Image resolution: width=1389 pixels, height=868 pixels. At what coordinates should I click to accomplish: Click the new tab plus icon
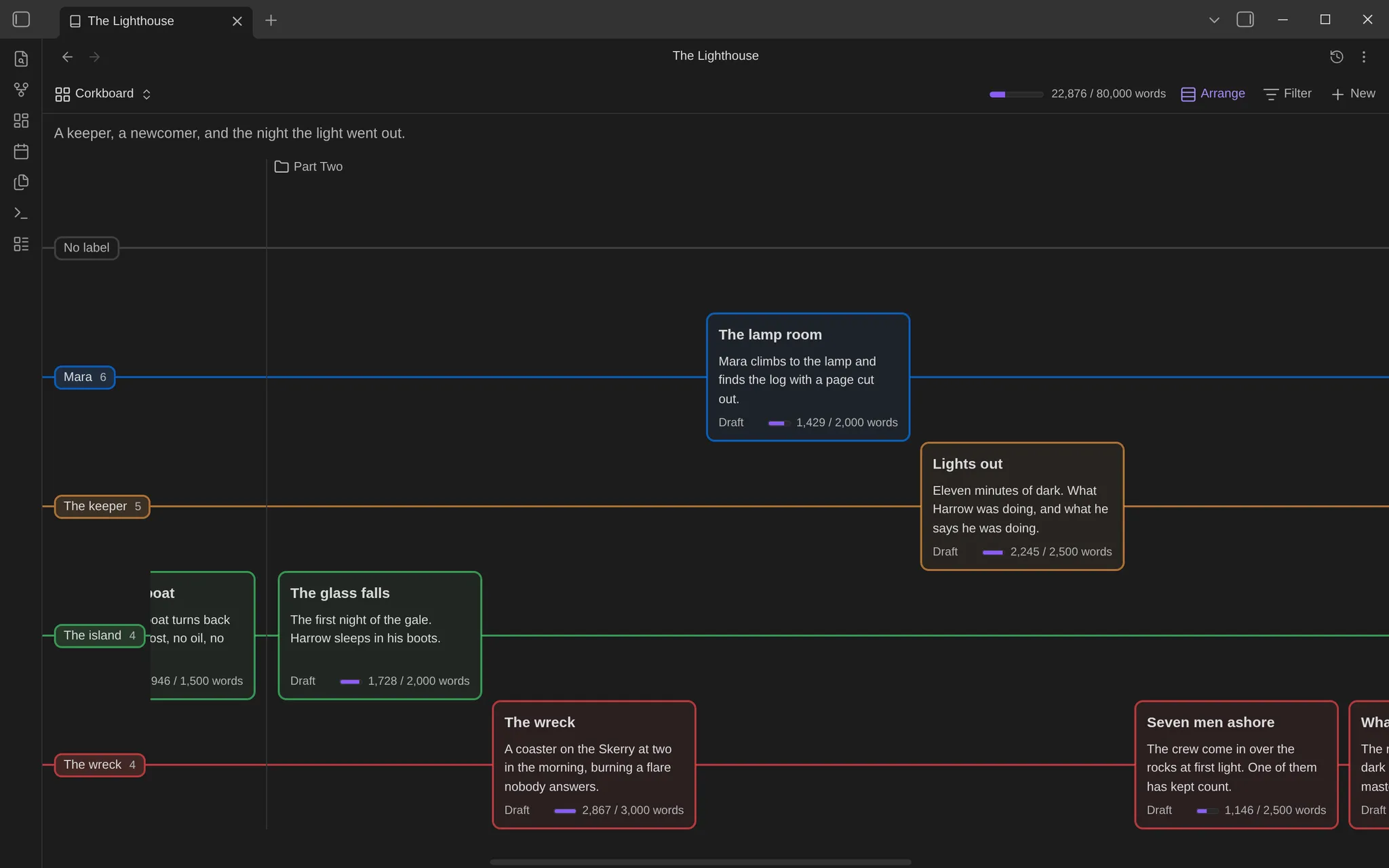point(271,20)
